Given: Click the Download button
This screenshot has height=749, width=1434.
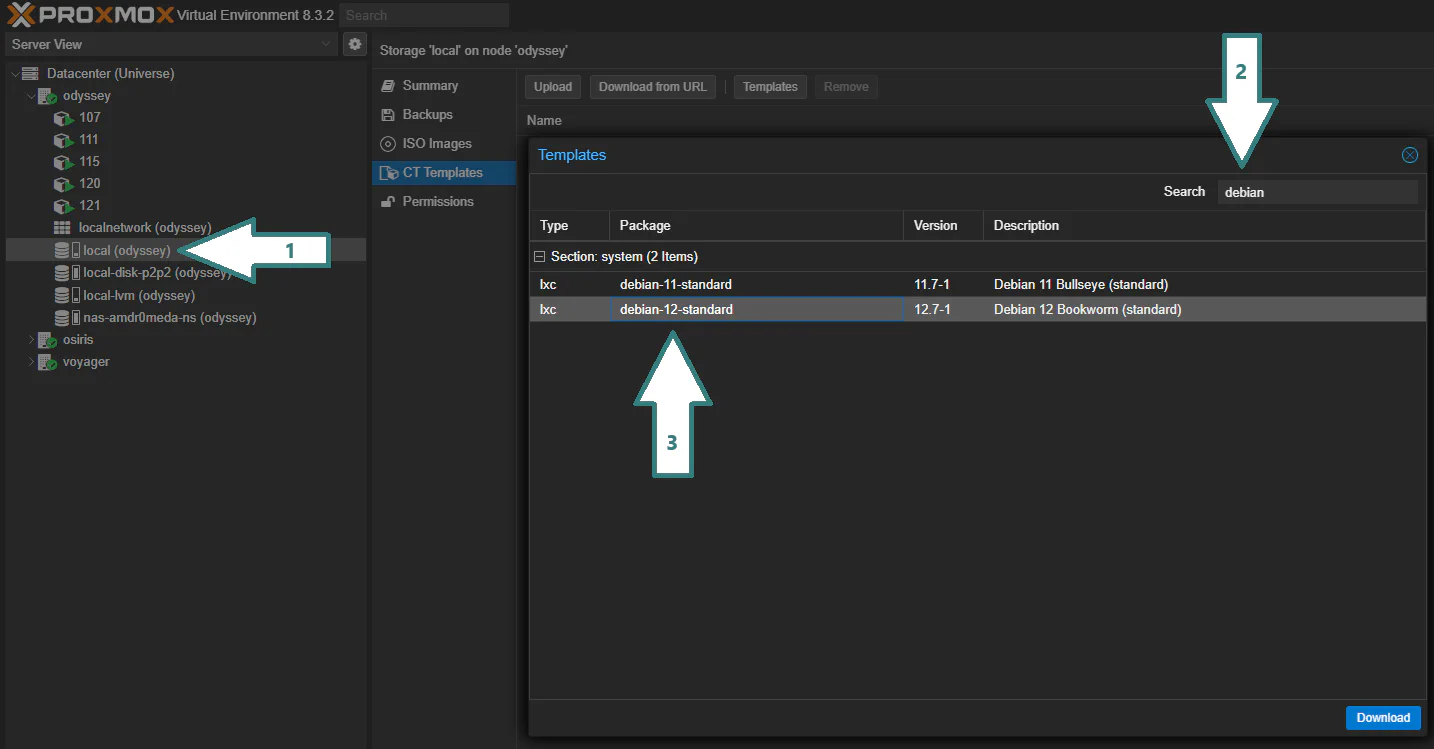Looking at the screenshot, I should (x=1383, y=718).
